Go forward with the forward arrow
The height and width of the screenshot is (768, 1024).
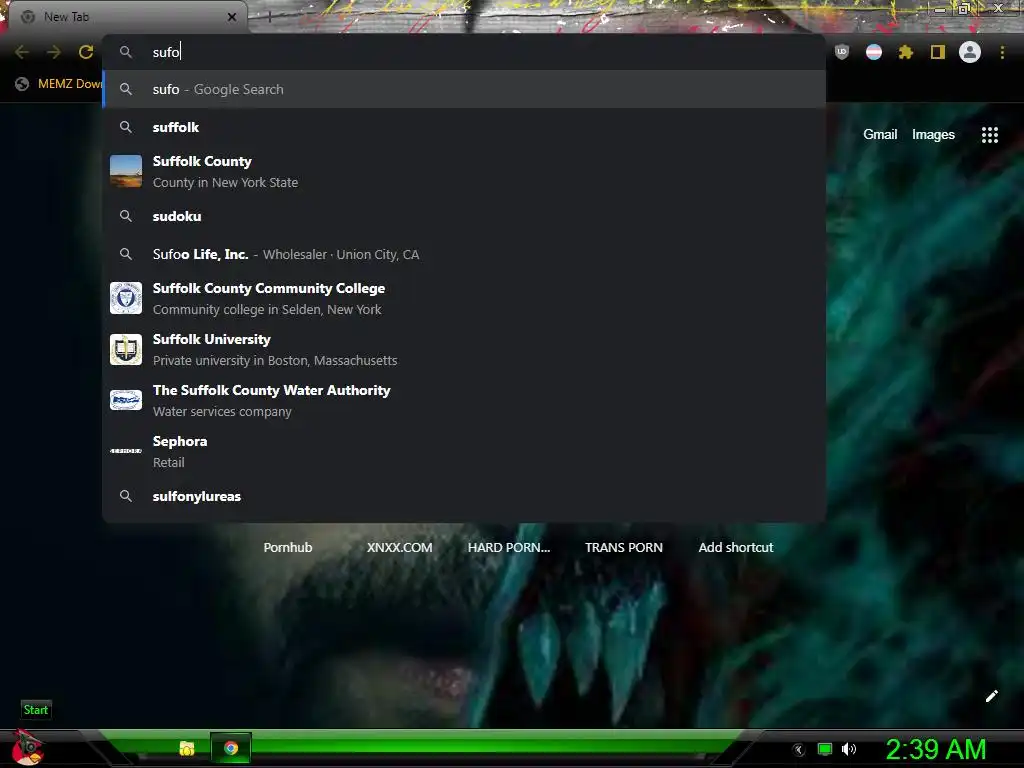(x=54, y=52)
